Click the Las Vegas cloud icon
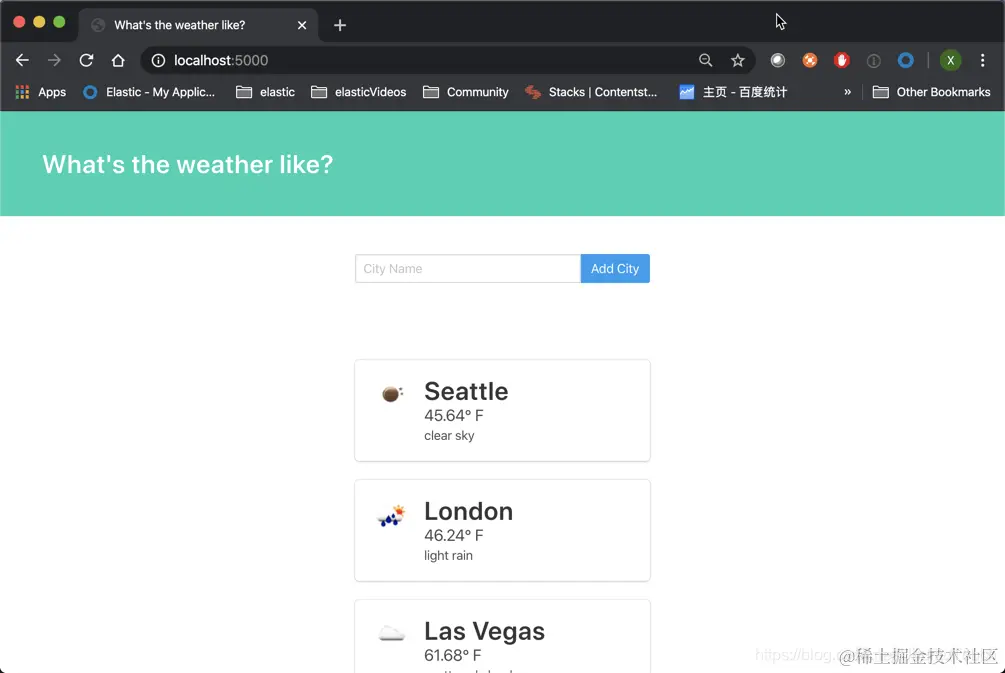The width and height of the screenshot is (1005, 673). click(392, 634)
